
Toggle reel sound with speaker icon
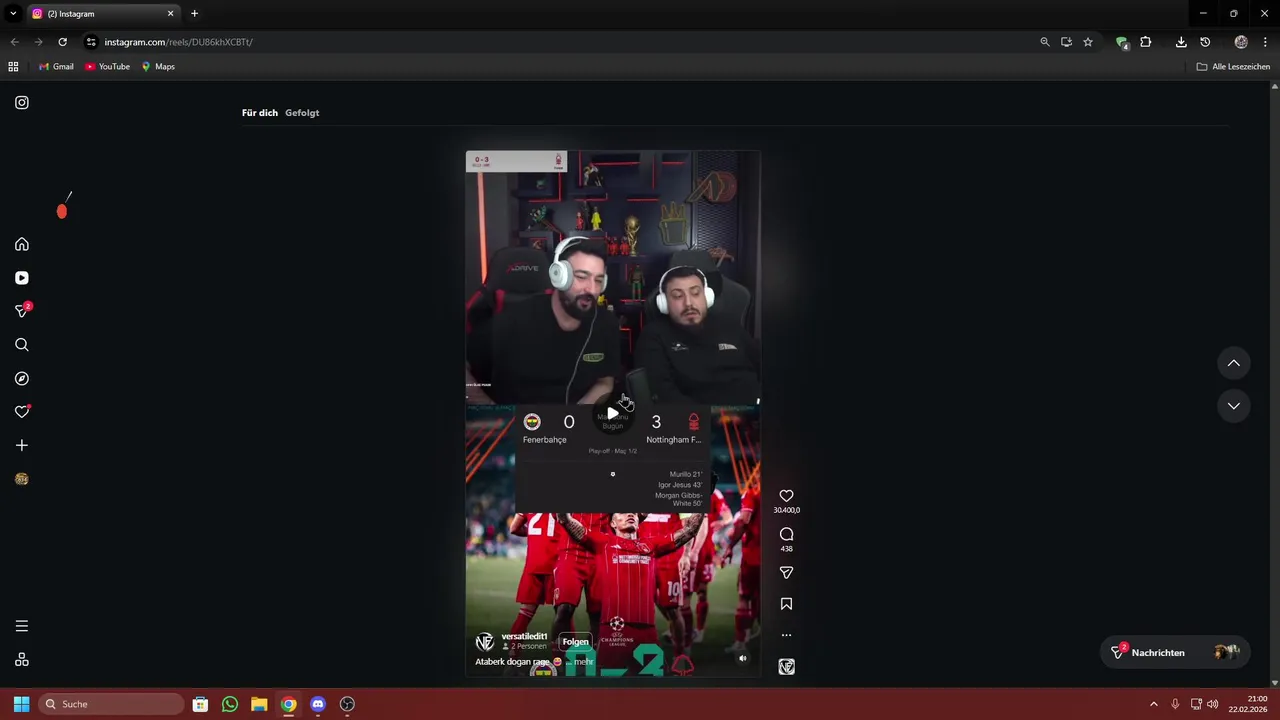pyautogui.click(x=742, y=658)
